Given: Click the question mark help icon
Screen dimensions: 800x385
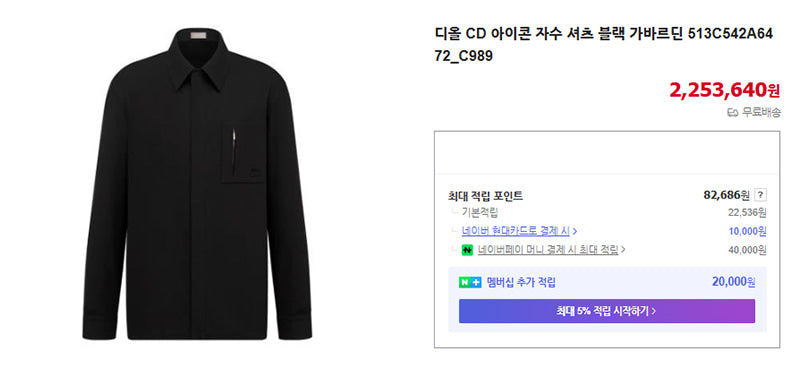Looking at the screenshot, I should tap(760, 195).
